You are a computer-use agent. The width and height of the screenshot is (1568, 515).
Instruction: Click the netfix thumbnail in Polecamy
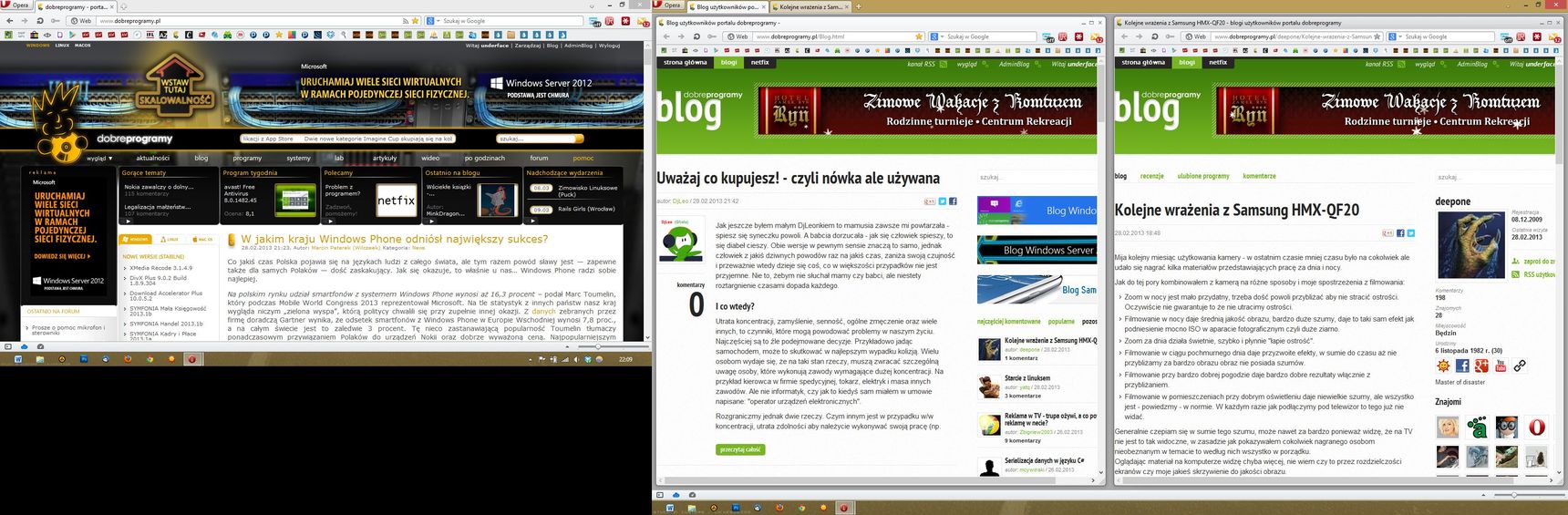pos(396,200)
